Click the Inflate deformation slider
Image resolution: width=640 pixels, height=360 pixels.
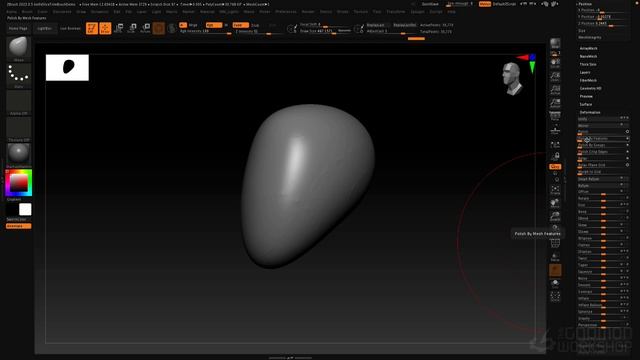603,298
